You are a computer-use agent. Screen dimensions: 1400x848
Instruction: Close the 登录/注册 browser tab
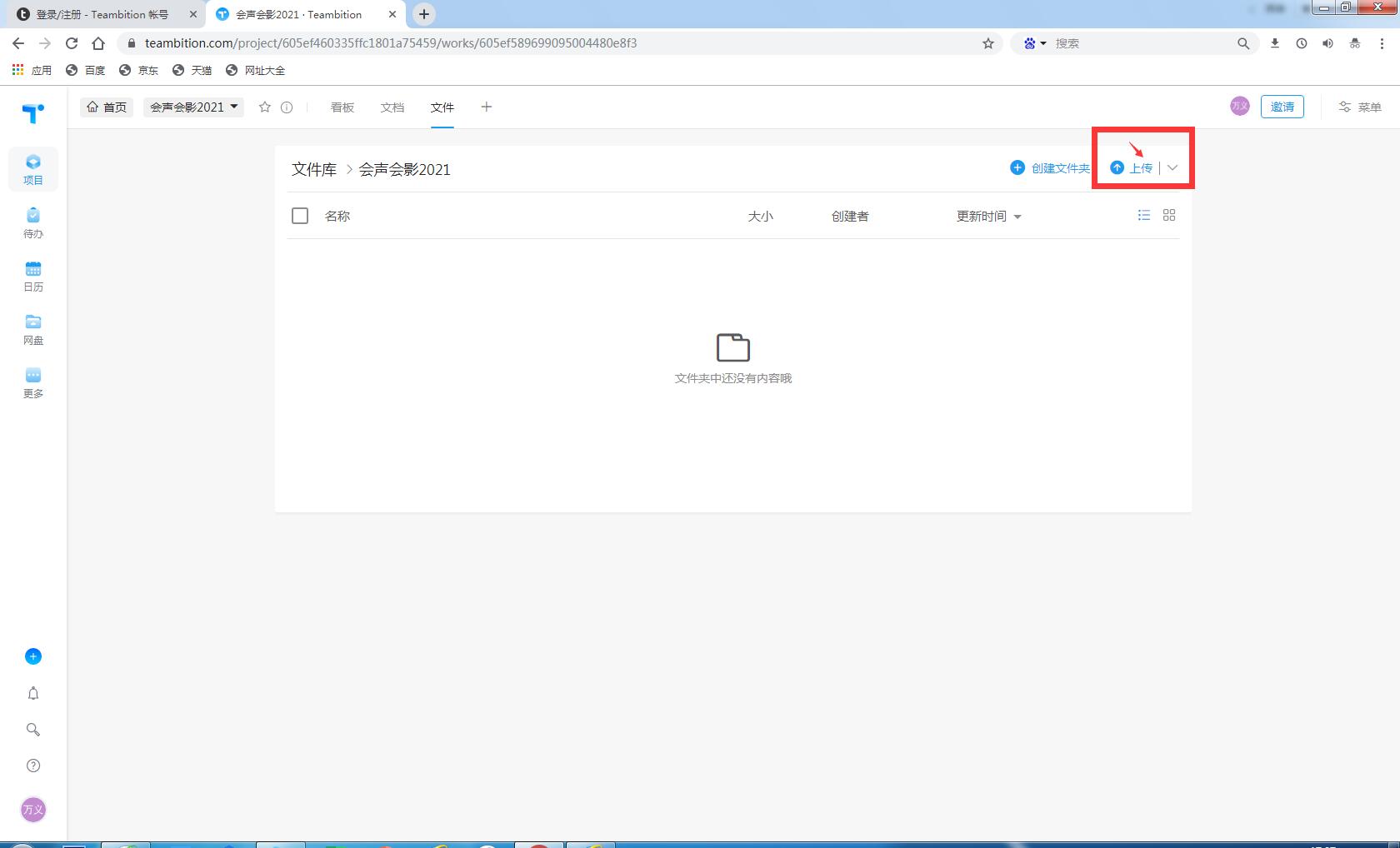pos(193,14)
